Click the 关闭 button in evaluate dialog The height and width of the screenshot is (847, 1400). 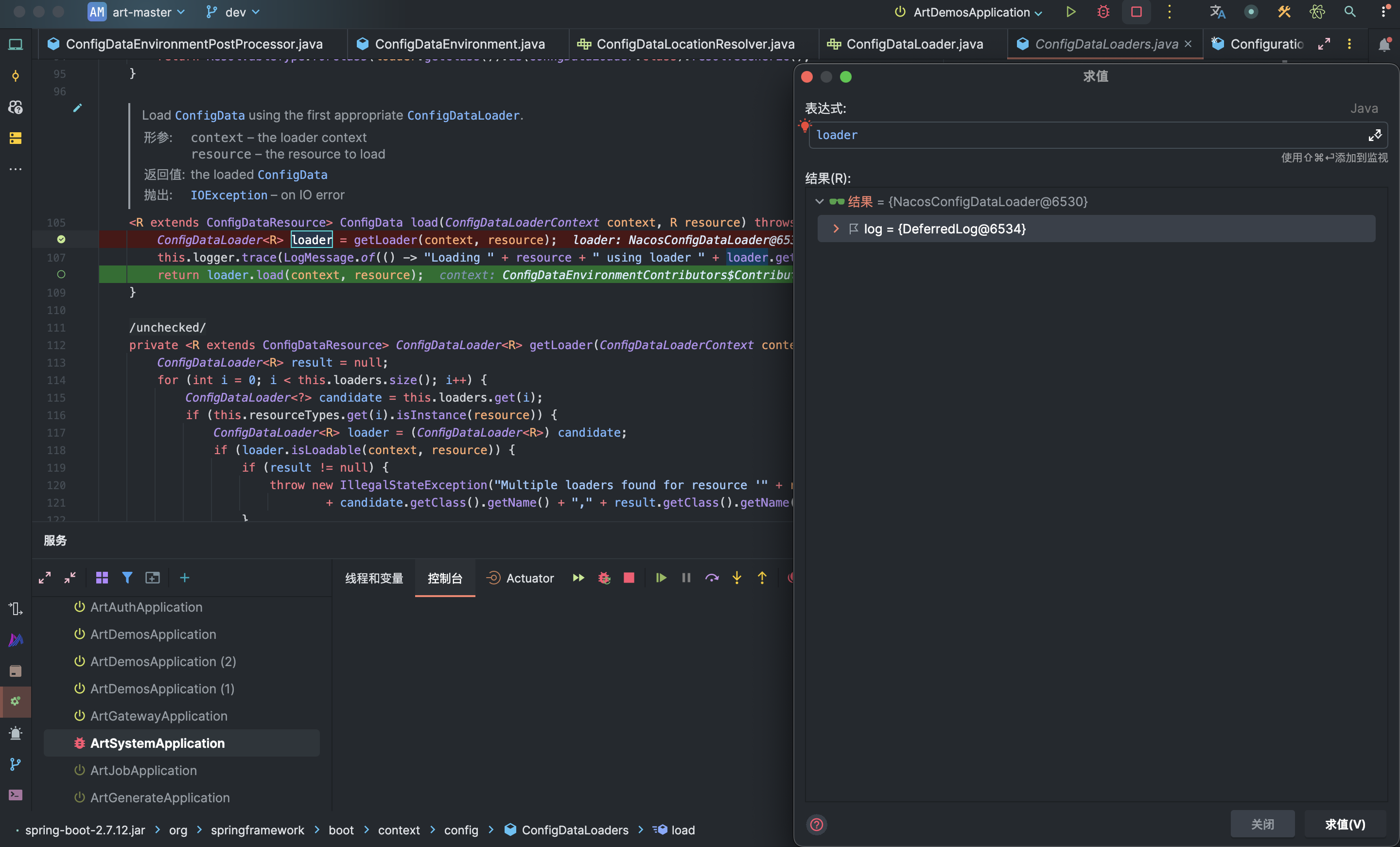pos(1262,824)
